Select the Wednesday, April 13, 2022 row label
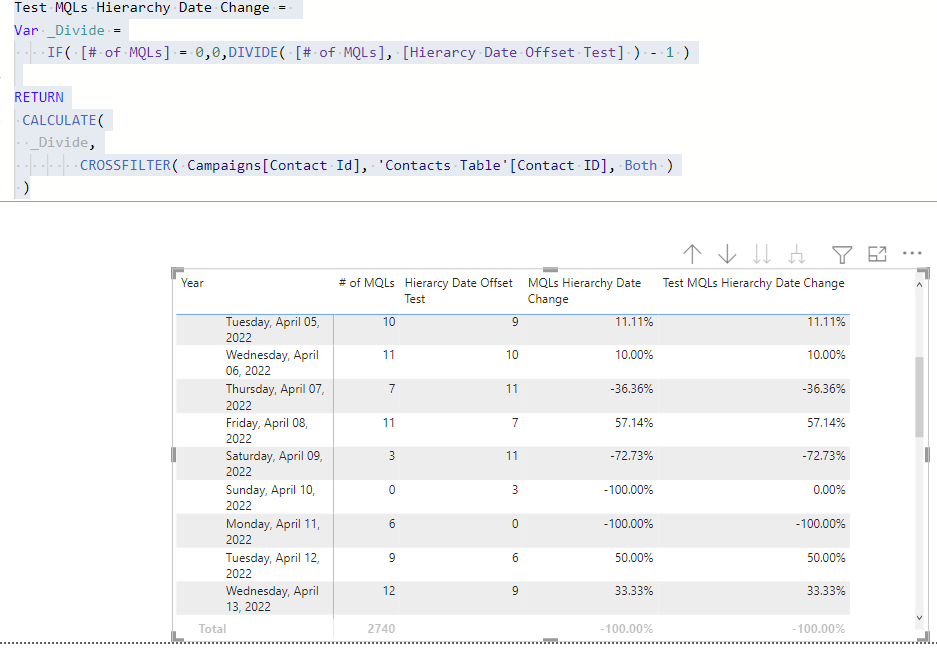937x658 pixels. tap(272, 599)
